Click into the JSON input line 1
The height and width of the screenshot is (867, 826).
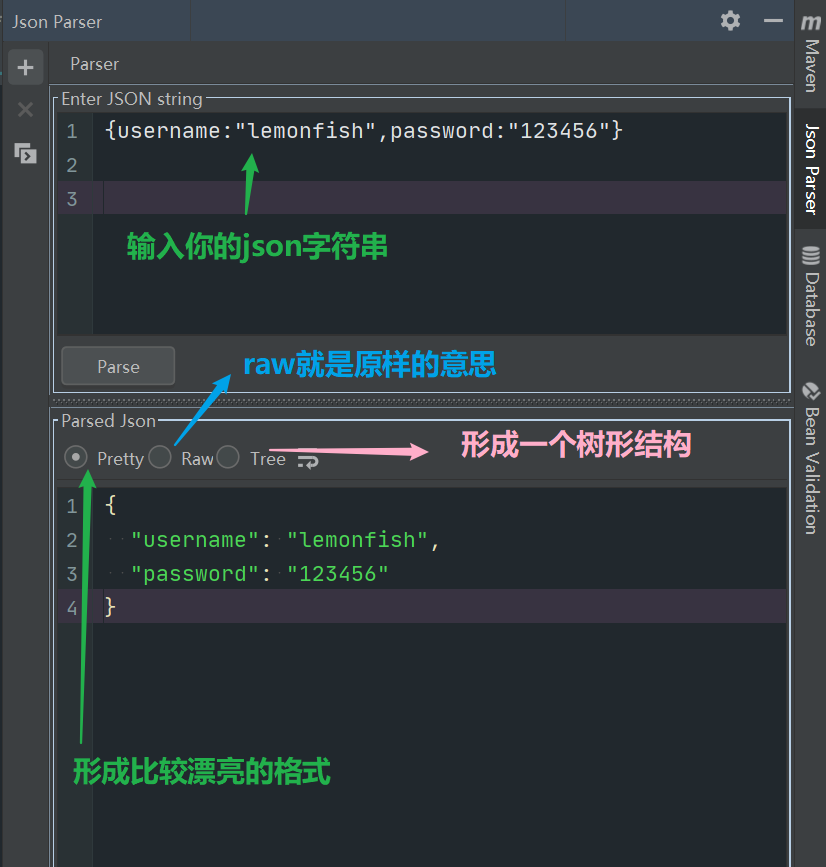pyautogui.click(x=364, y=131)
